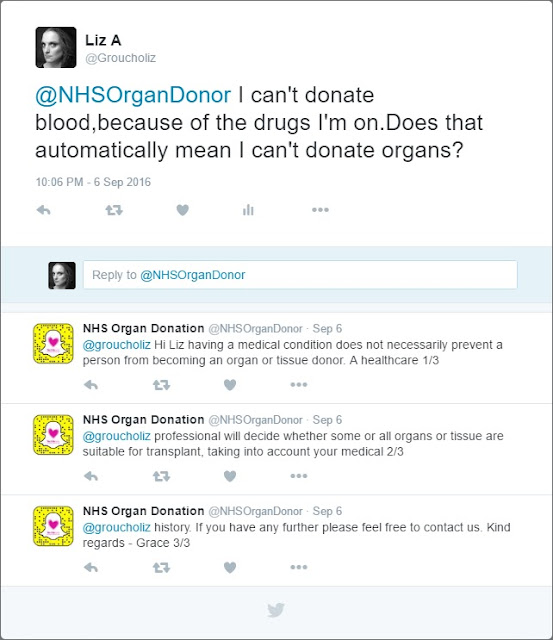Click the Twitter bird icon at bottom
Viewport: 553px width, 640px height.
(x=276, y=610)
